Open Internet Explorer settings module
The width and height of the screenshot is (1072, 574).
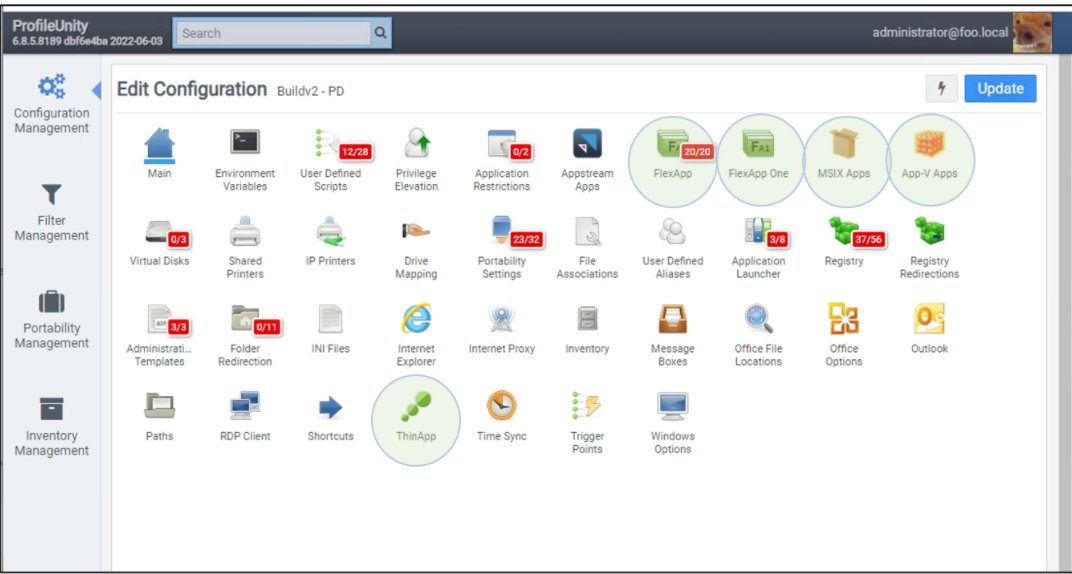[x=416, y=335]
